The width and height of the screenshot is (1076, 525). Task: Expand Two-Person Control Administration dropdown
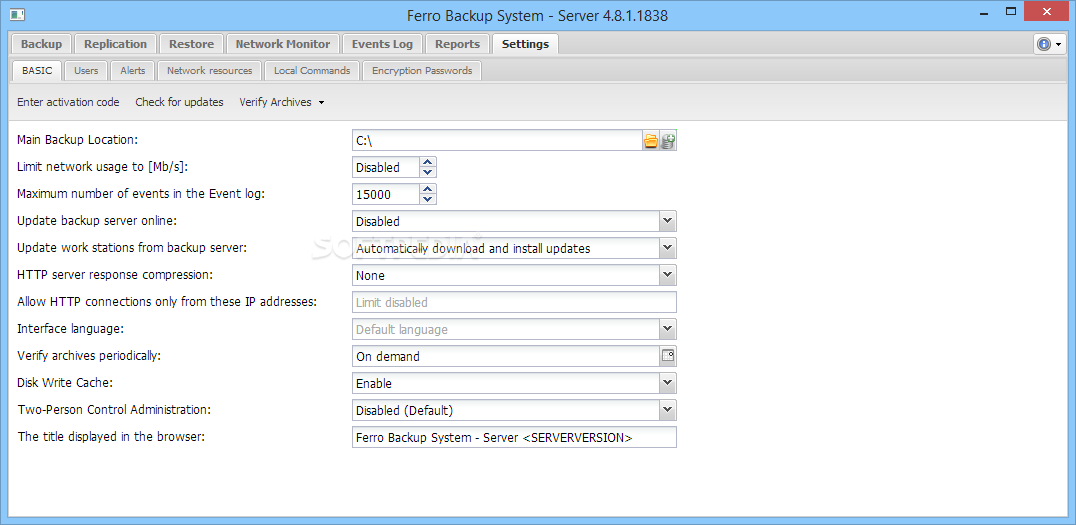(x=668, y=410)
